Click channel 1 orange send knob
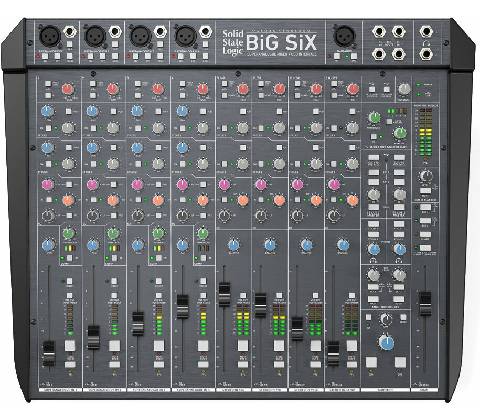 tap(68, 200)
